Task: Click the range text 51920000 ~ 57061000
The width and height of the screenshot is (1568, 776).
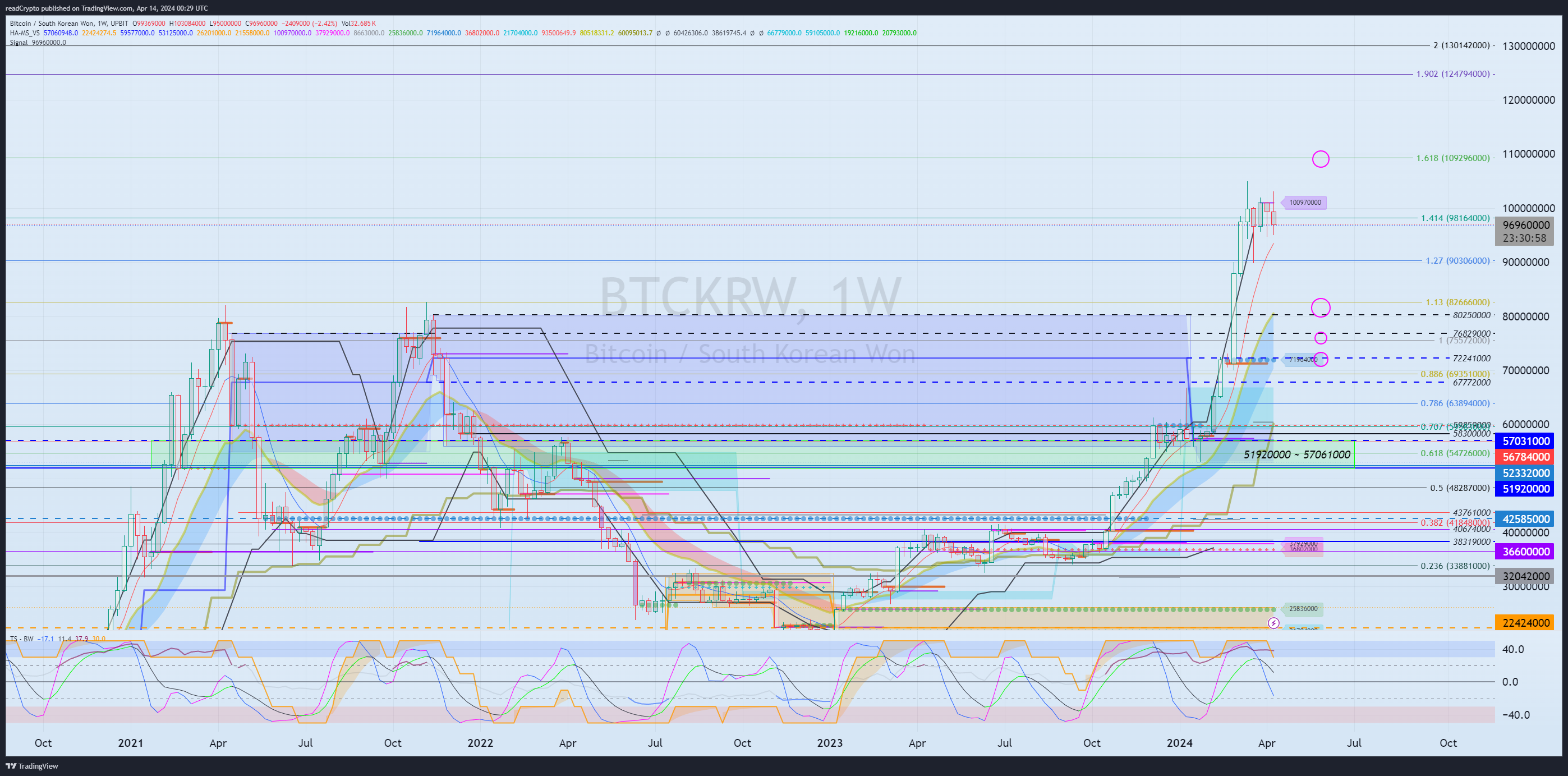Action: click(1297, 454)
